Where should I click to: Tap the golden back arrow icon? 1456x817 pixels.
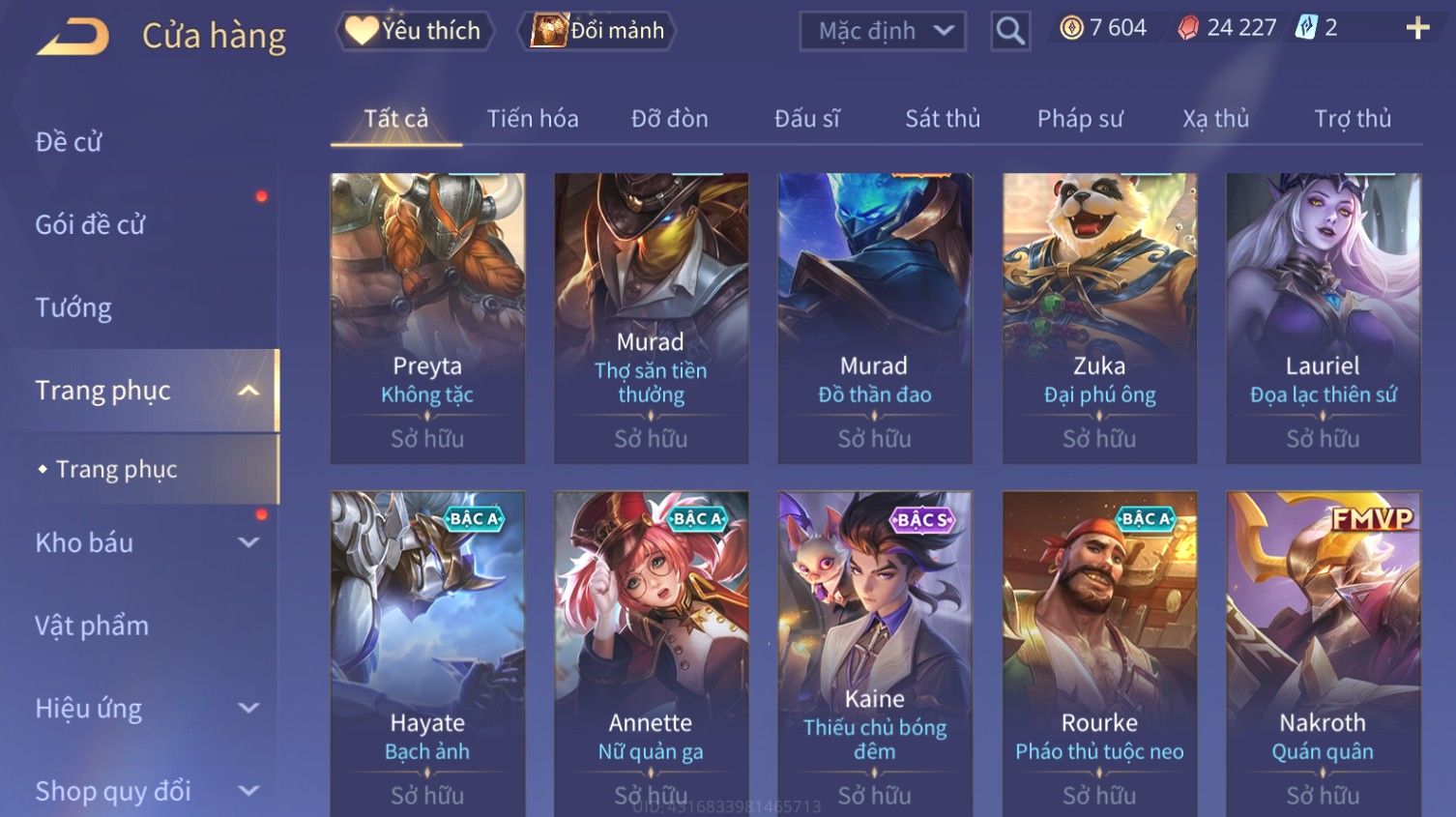tap(73, 37)
